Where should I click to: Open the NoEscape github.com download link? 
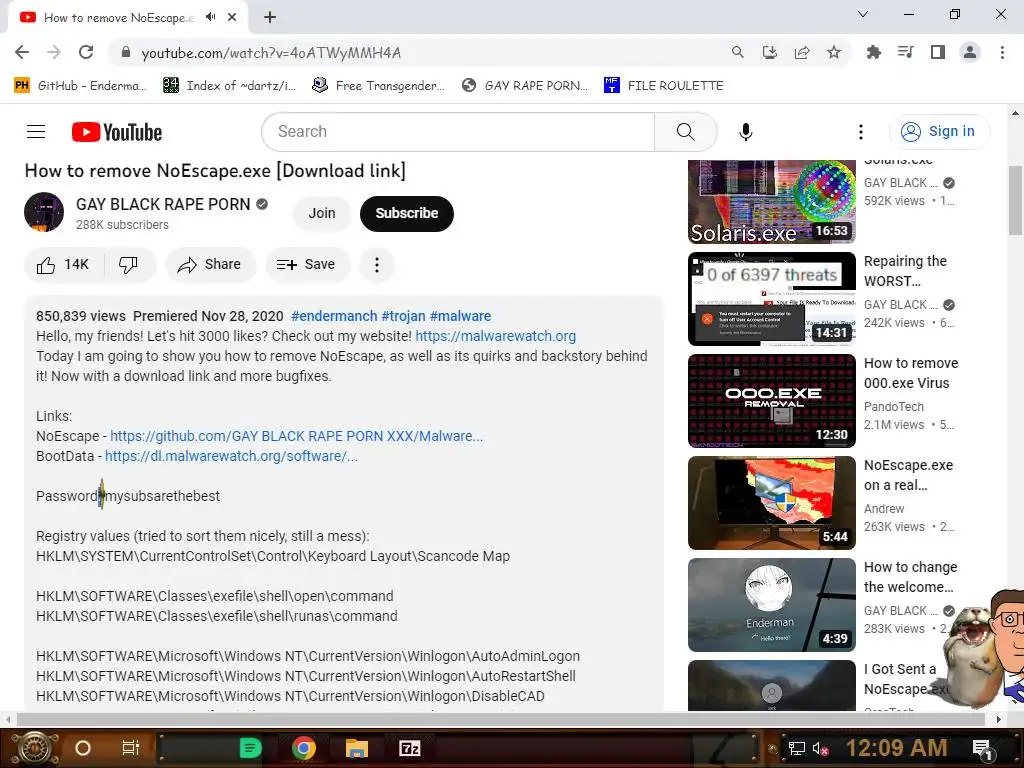[296, 436]
